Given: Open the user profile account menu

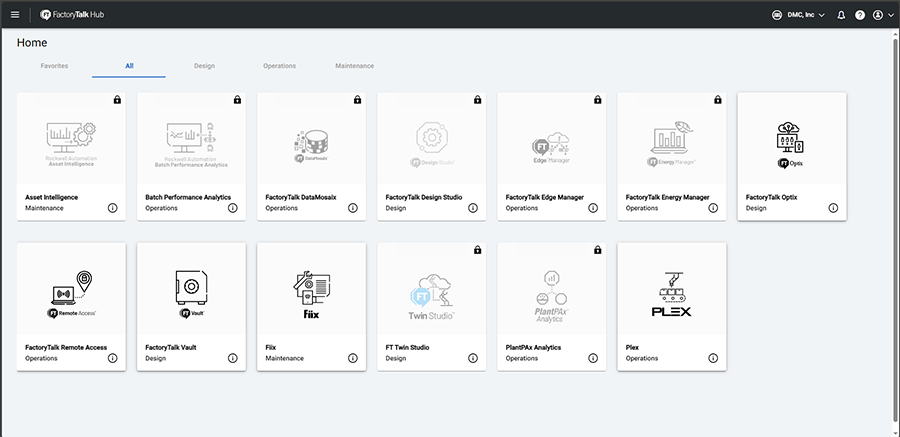Looking at the screenshot, I should [883, 15].
